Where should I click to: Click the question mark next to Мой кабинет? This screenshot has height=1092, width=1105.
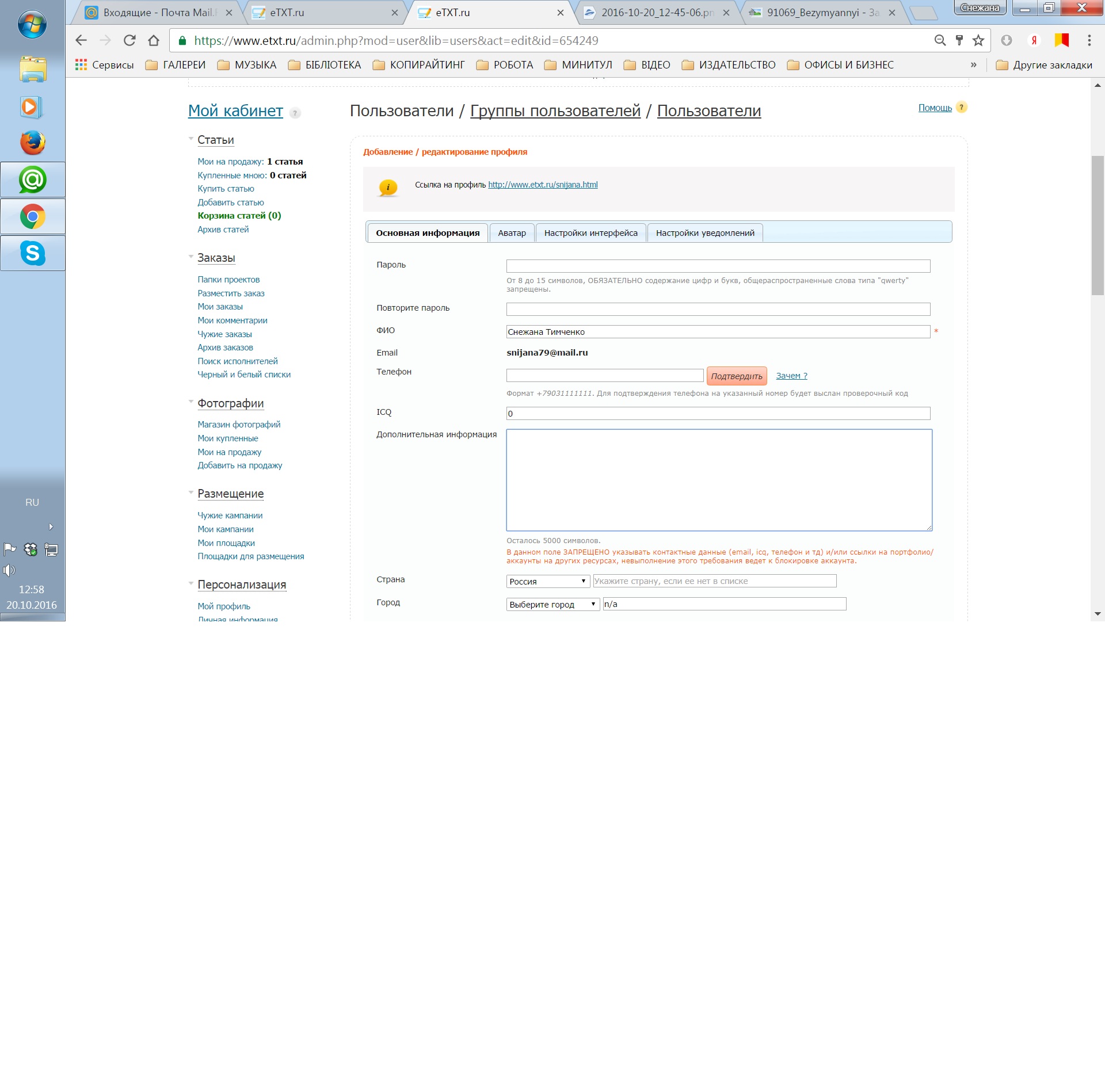pyautogui.click(x=295, y=113)
